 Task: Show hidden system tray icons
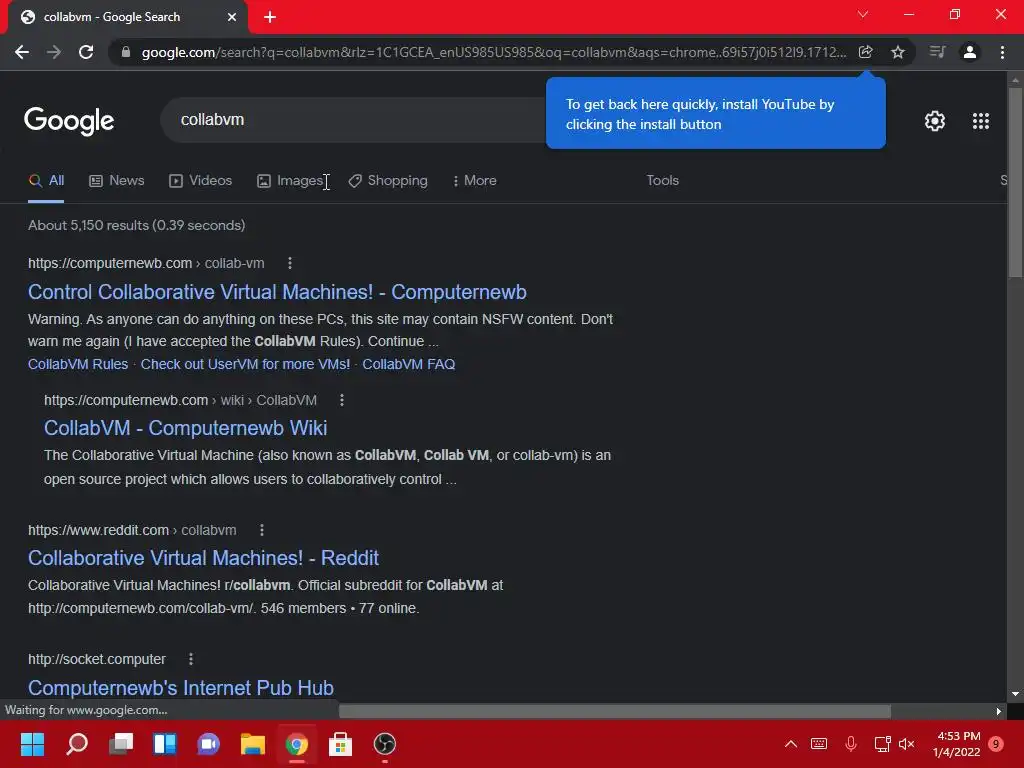pos(790,744)
